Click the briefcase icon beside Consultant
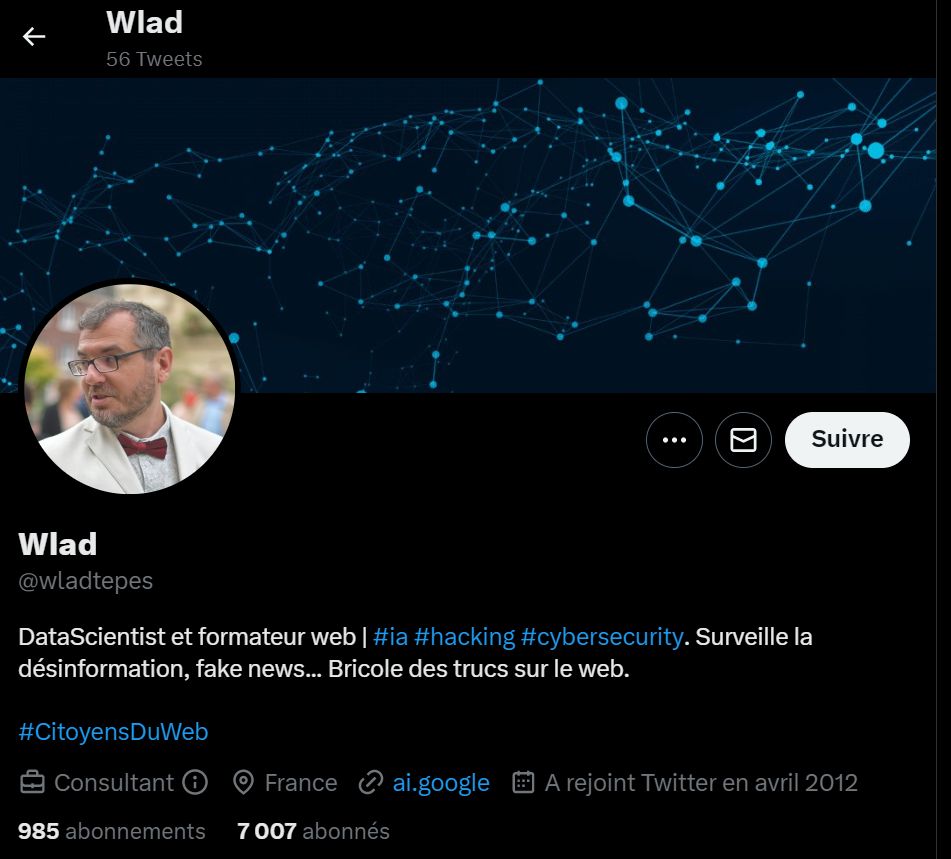951x859 pixels. tap(32, 783)
